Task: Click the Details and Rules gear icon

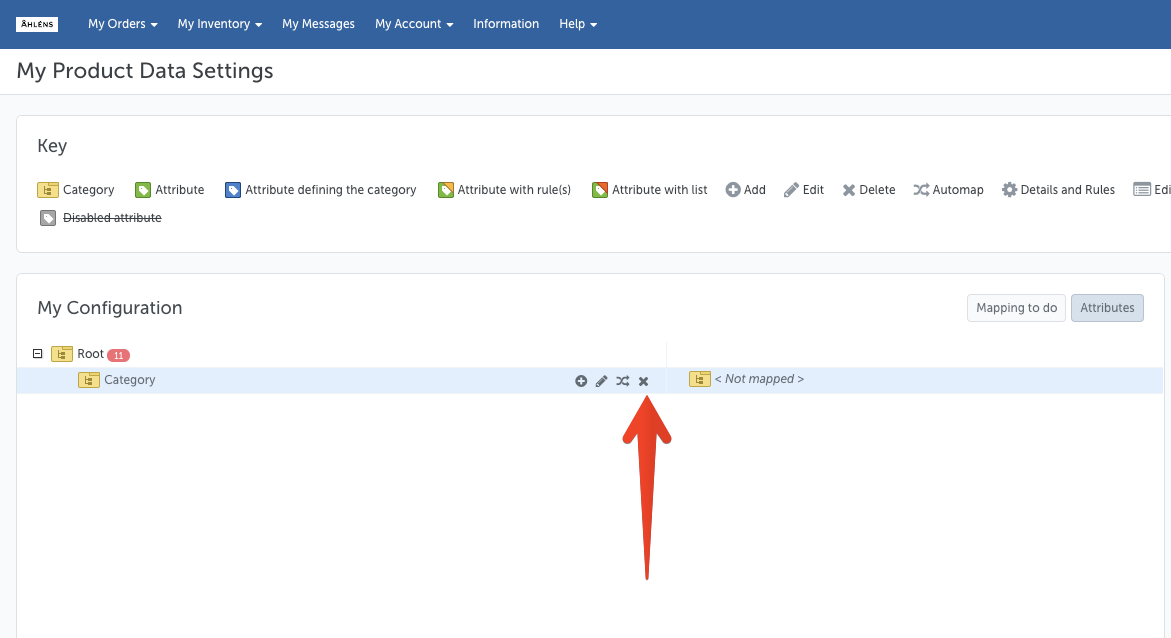Action: coord(1009,190)
